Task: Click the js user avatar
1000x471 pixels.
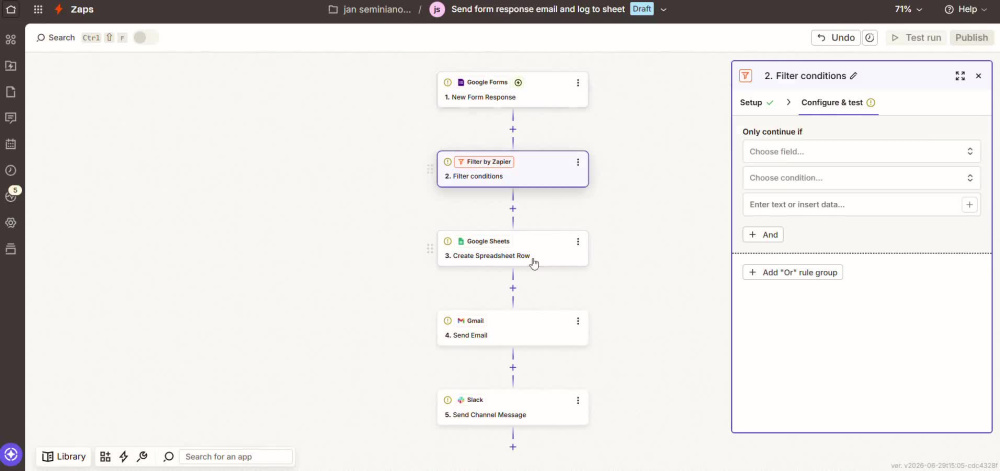Action: tap(437, 10)
